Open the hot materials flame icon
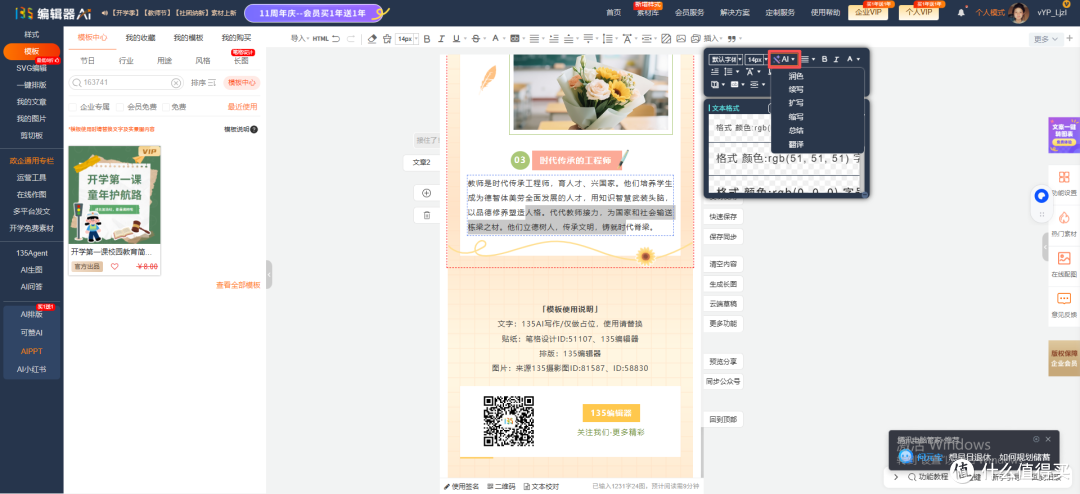 pyautogui.click(x=1064, y=219)
